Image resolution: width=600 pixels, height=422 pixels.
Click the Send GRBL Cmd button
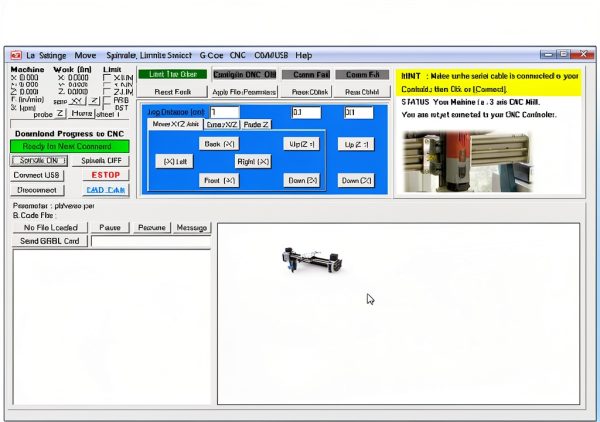click(x=50, y=241)
